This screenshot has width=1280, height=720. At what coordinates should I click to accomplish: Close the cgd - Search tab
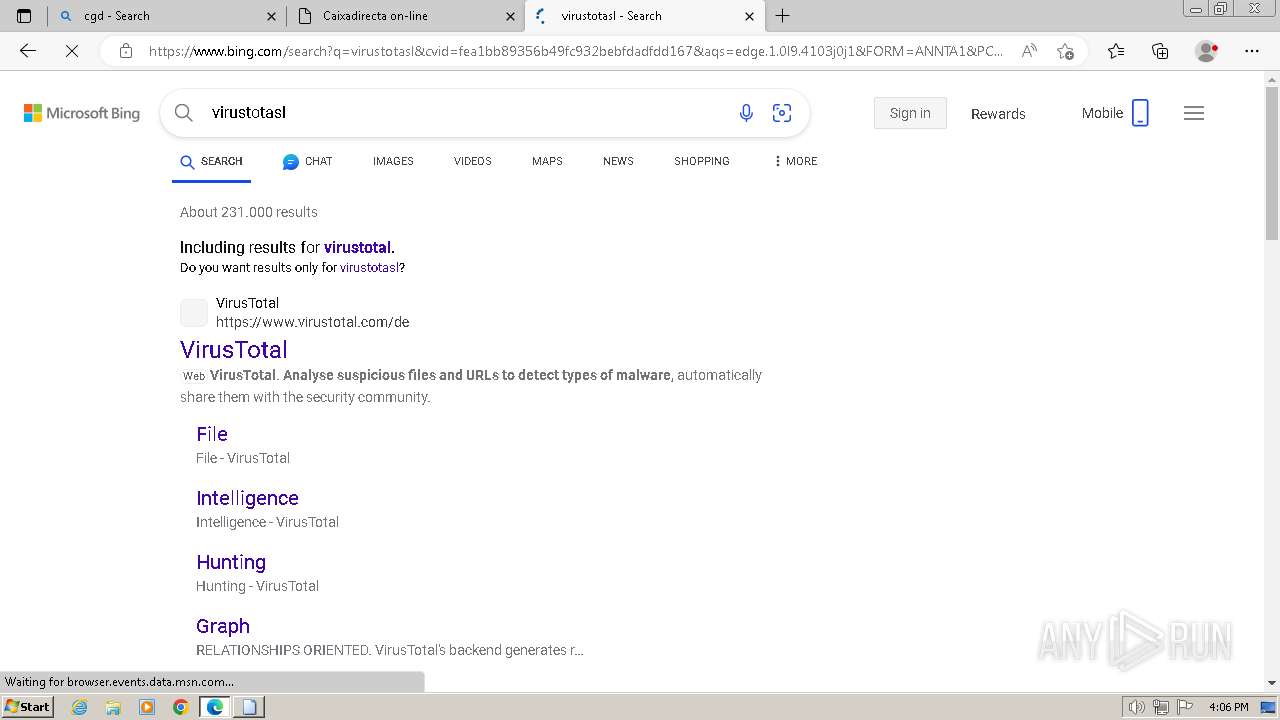tap(272, 16)
